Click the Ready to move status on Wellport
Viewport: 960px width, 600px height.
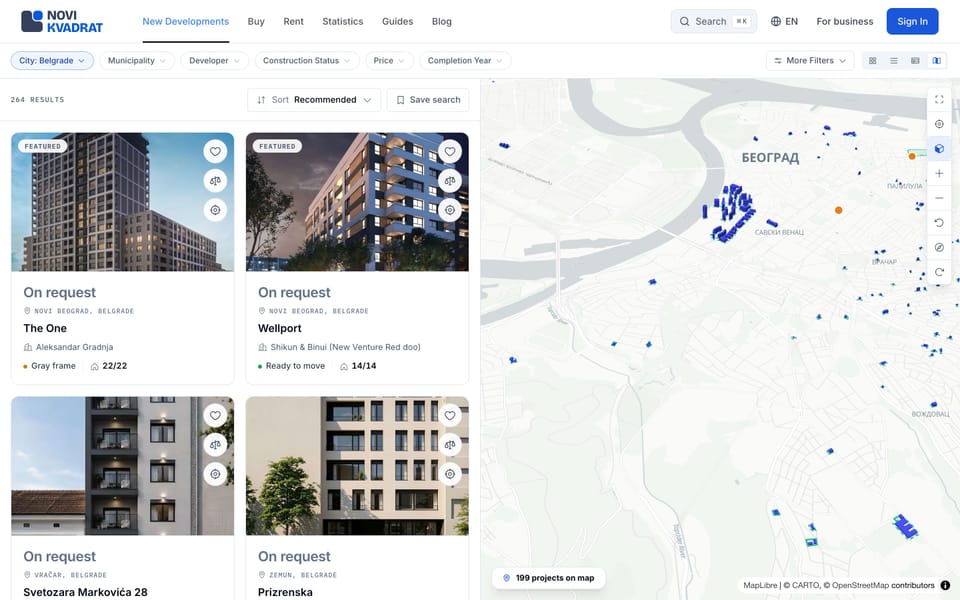(x=291, y=366)
